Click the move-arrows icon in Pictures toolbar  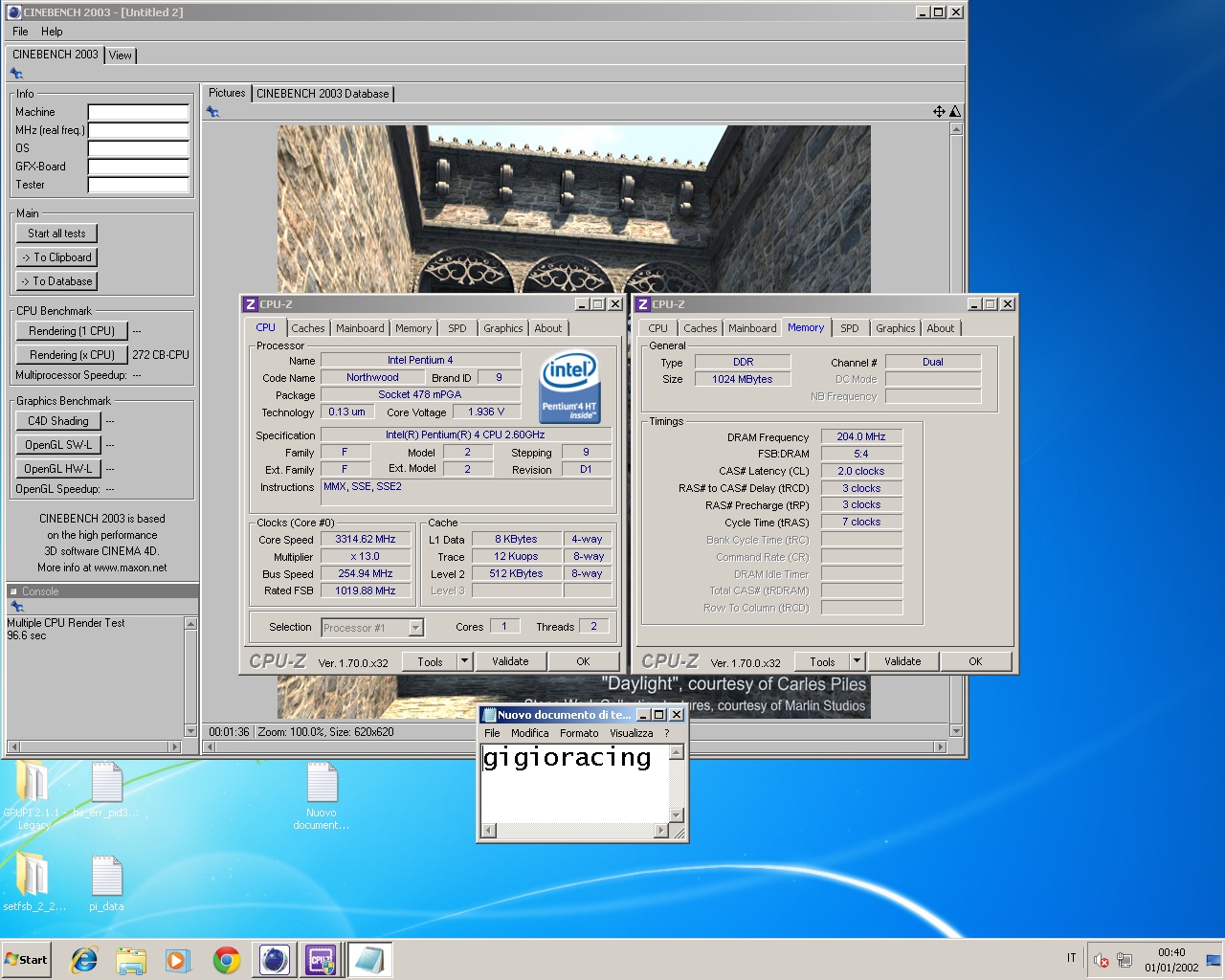[939, 112]
